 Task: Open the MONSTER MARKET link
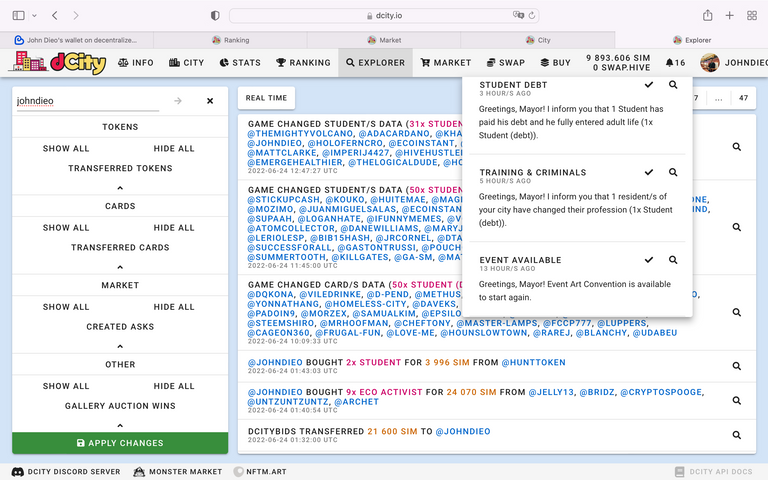pyautogui.click(x=178, y=472)
